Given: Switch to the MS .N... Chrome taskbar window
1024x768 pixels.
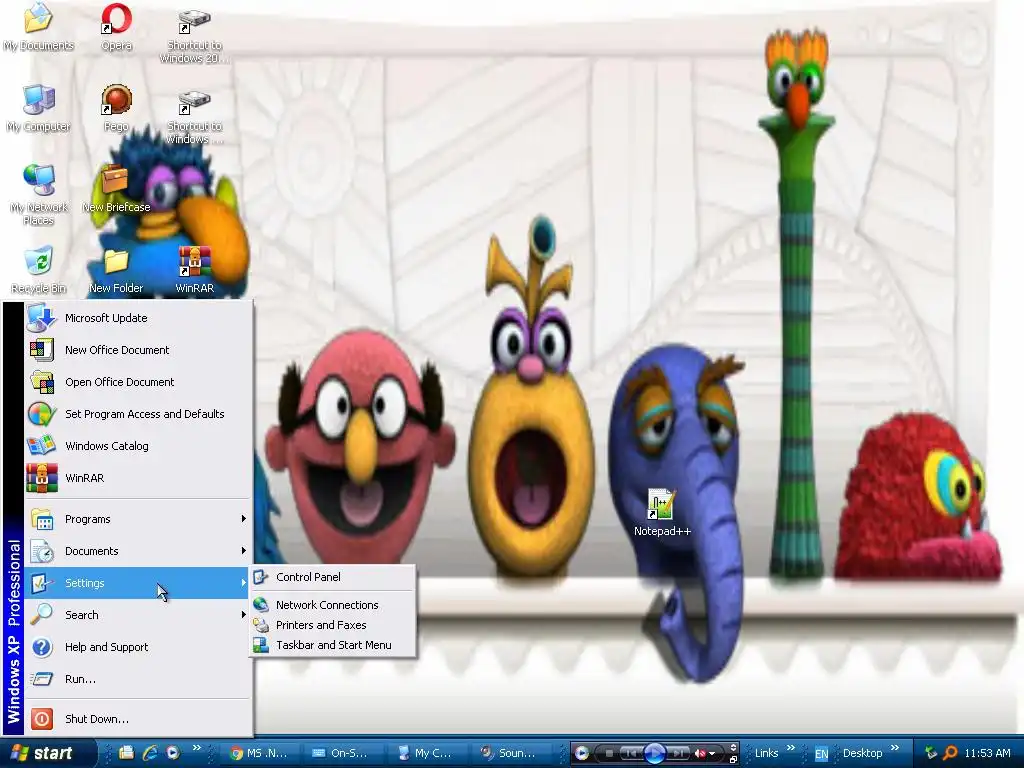Looking at the screenshot, I should point(259,753).
